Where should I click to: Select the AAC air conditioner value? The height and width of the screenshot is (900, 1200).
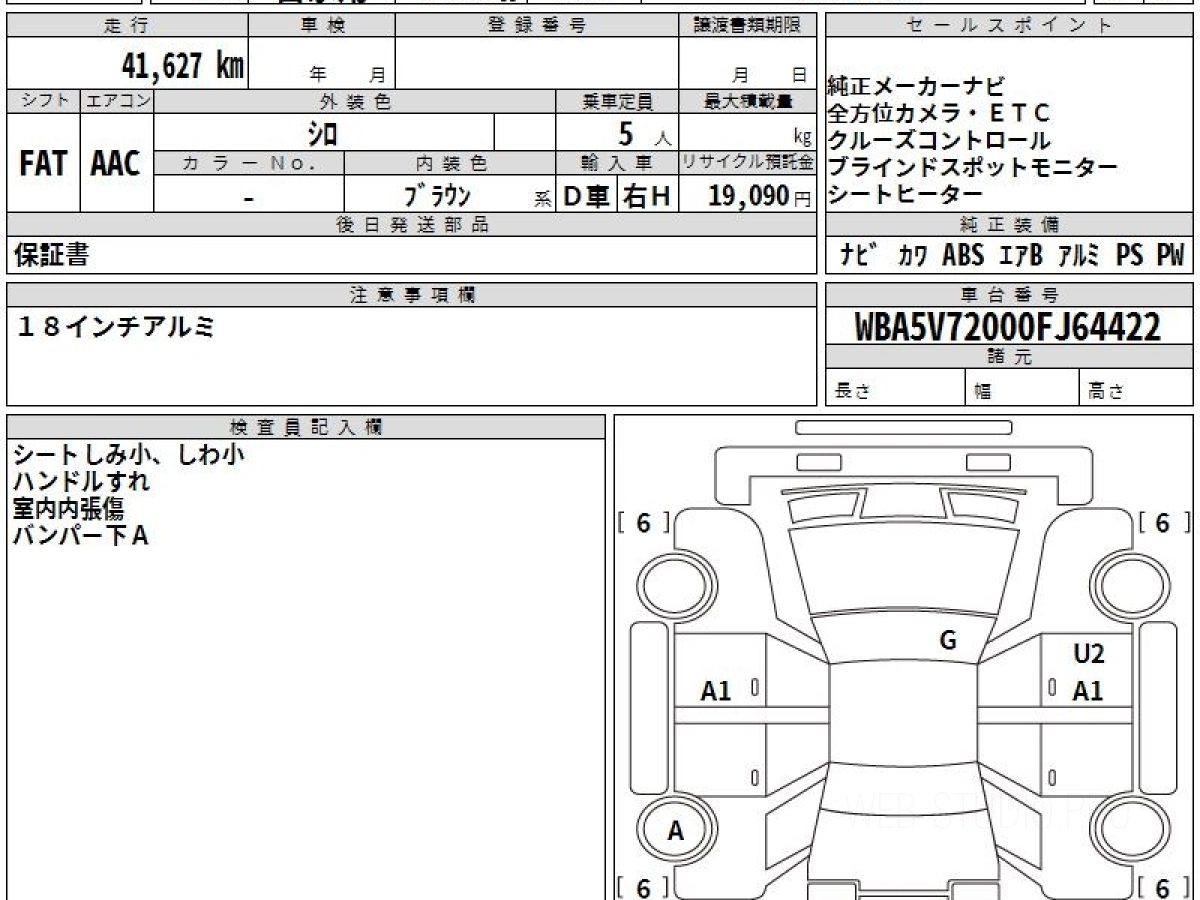pyautogui.click(x=116, y=164)
